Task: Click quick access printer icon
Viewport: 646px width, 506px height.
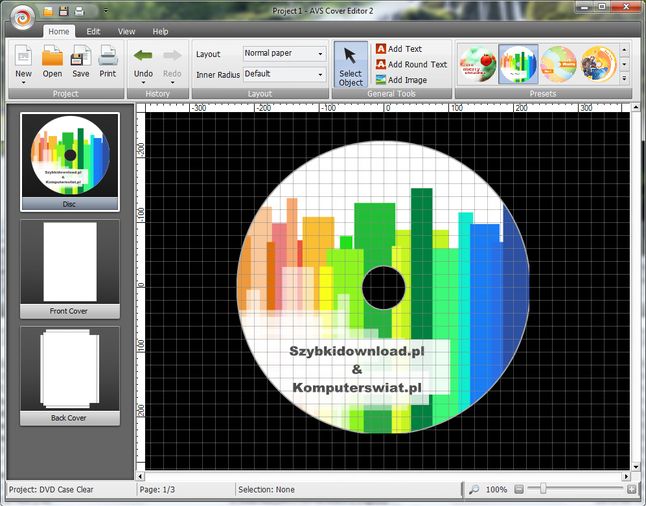Action: pyautogui.click(x=79, y=11)
